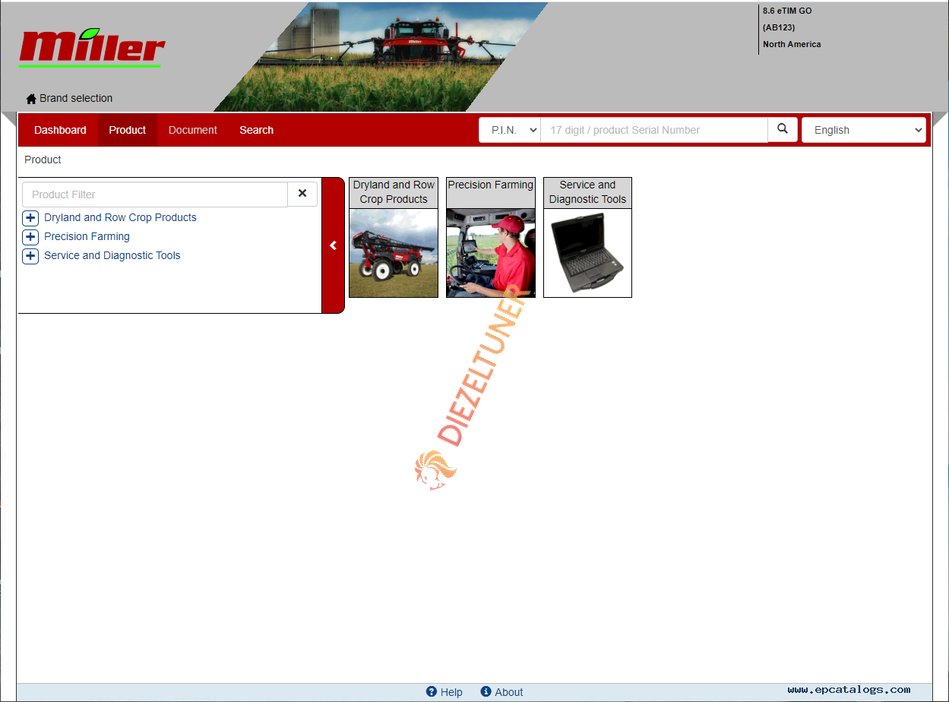Click the Miller logo
Screen dimensions: 949x702
pyautogui.click(x=91, y=47)
